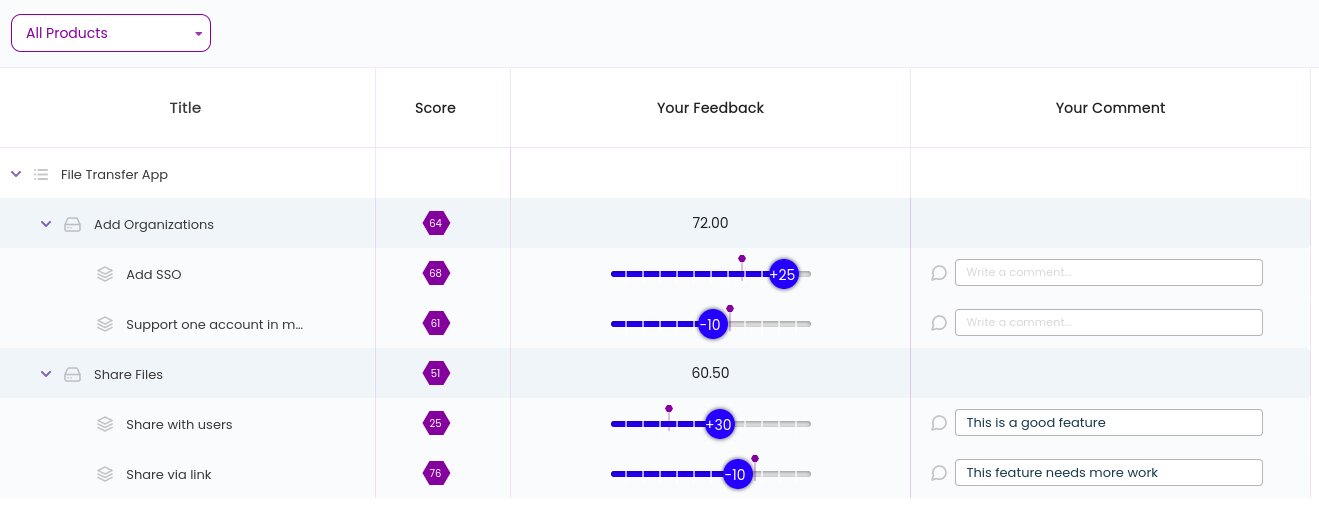The width and height of the screenshot is (1319, 508).
Task: Collapse the File Transfer App tree
Action: click(x=16, y=174)
